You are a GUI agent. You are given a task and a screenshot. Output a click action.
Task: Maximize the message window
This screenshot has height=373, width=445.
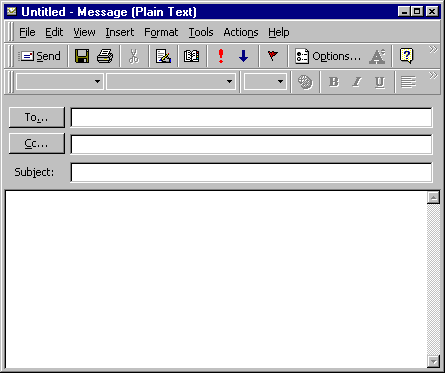(x=417, y=12)
